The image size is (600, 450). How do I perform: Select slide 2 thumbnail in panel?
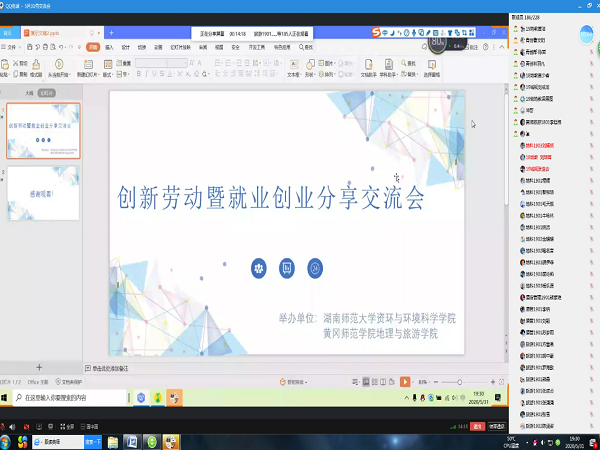click(x=43, y=193)
